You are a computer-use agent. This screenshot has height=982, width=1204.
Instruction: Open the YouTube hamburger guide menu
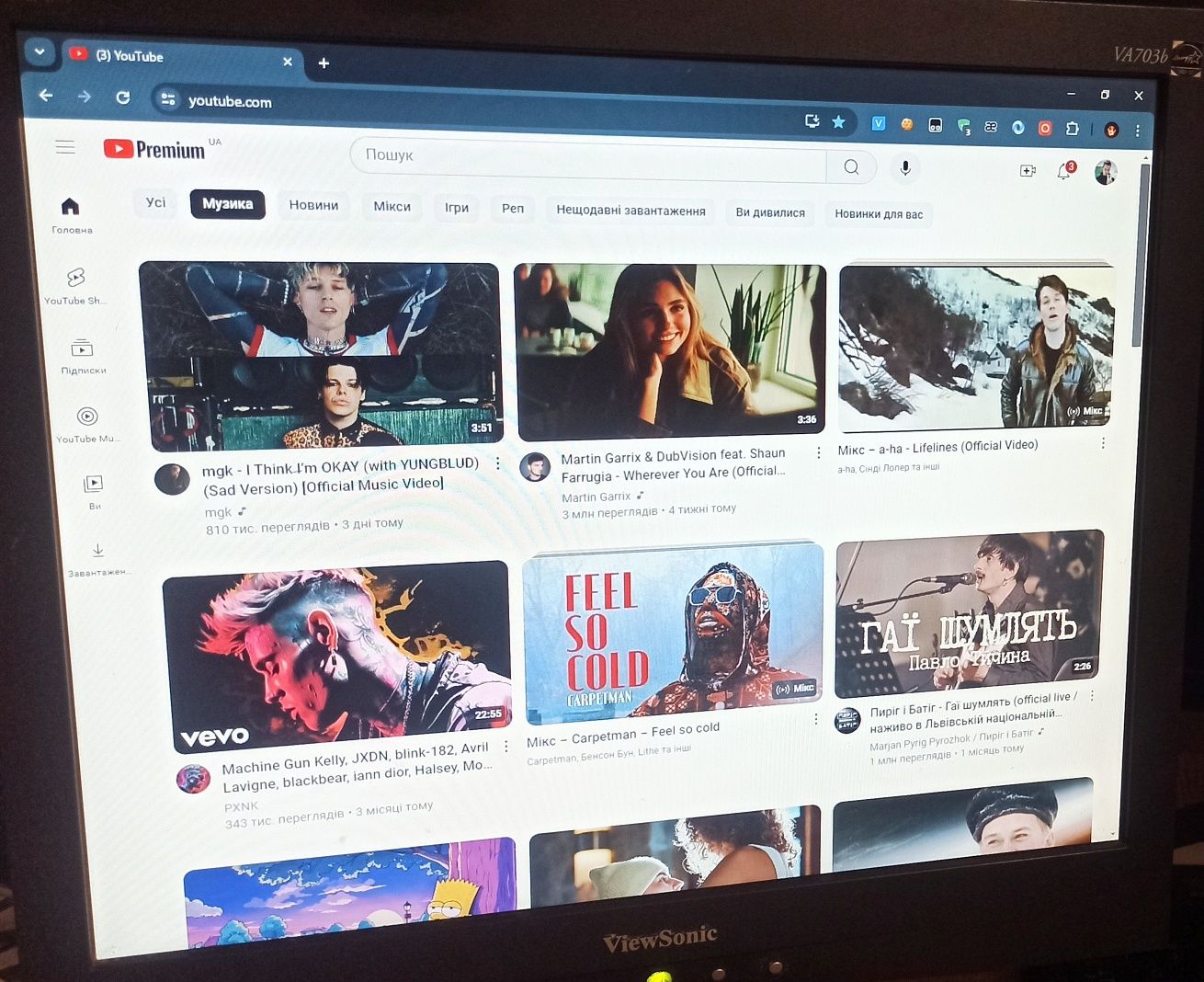coord(65,147)
